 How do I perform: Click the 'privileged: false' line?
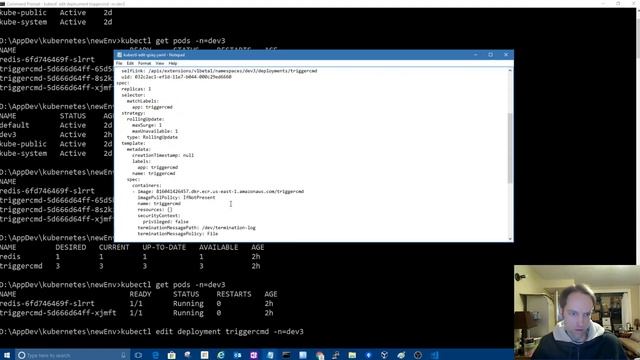(166, 222)
